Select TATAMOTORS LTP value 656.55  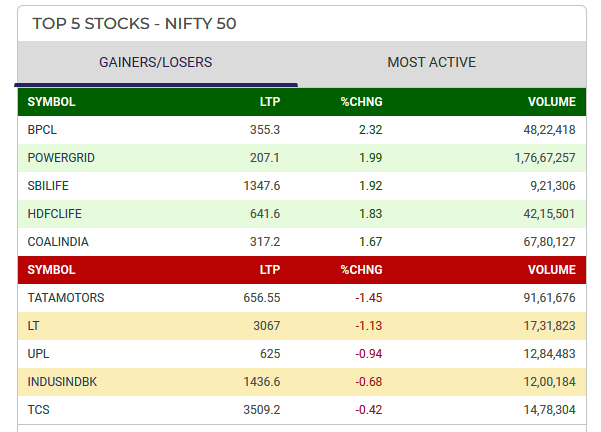pos(262,298)
